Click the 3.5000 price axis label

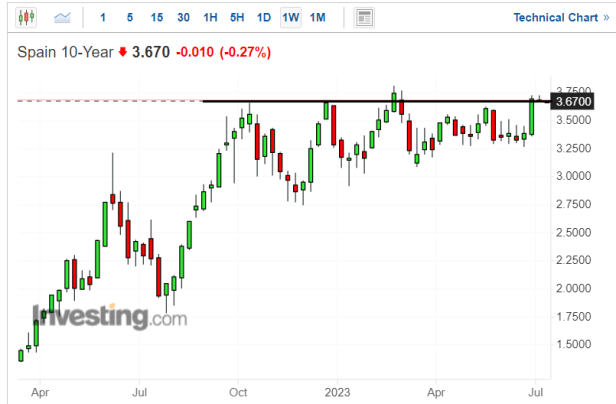(573, 120)
